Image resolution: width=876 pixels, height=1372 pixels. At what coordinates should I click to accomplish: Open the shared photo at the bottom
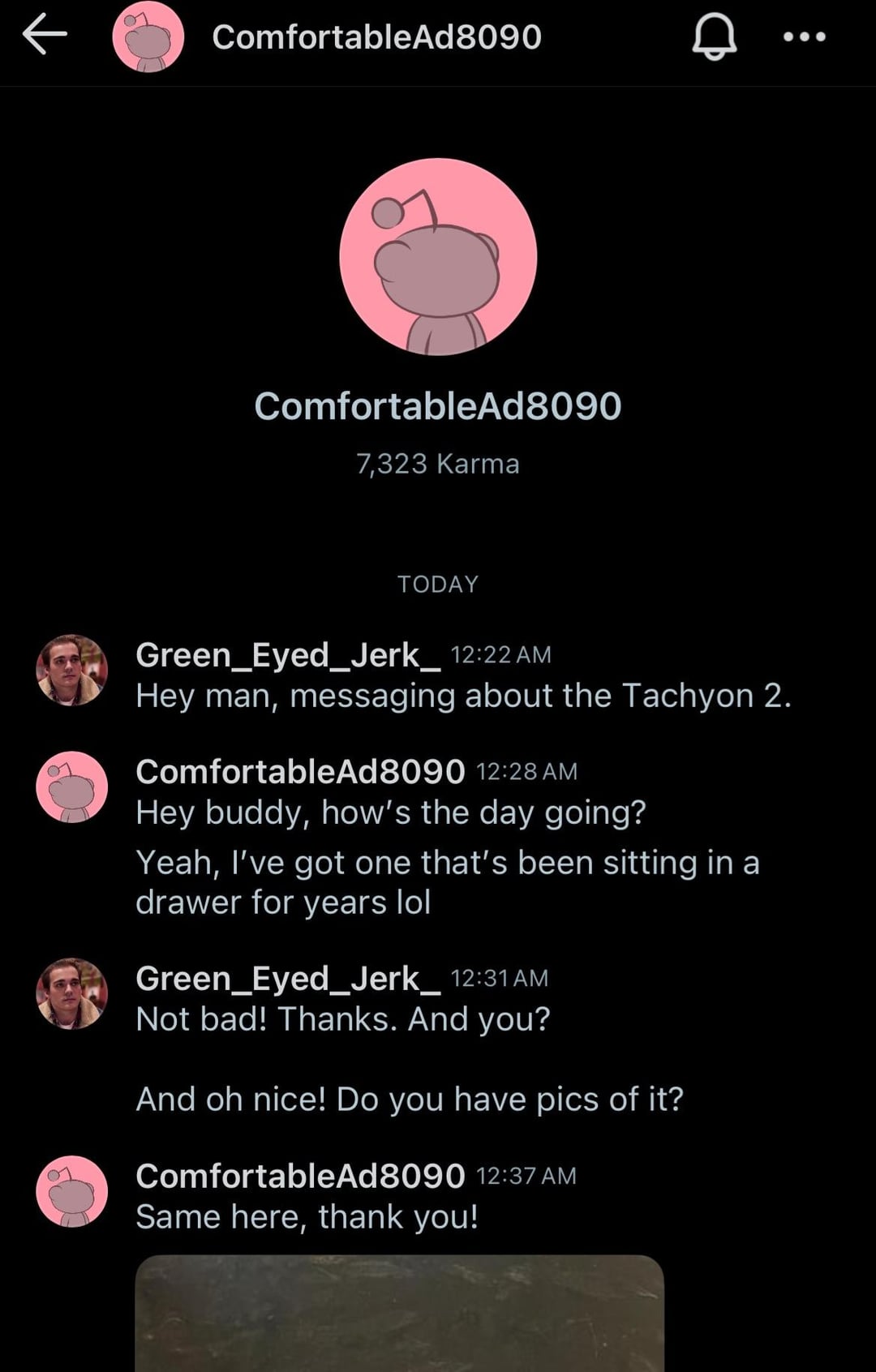399,1314
